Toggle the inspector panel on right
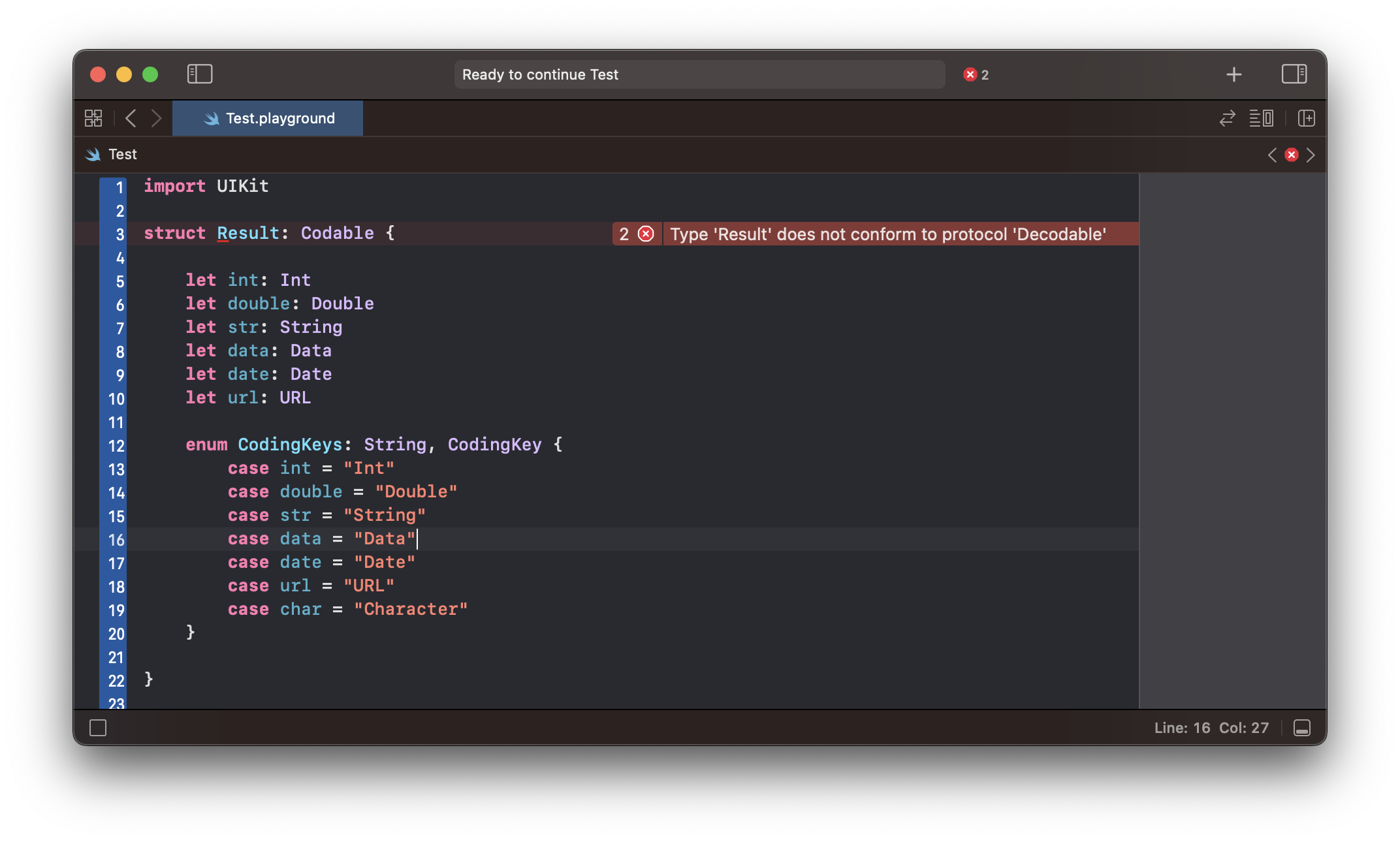 1294,74
